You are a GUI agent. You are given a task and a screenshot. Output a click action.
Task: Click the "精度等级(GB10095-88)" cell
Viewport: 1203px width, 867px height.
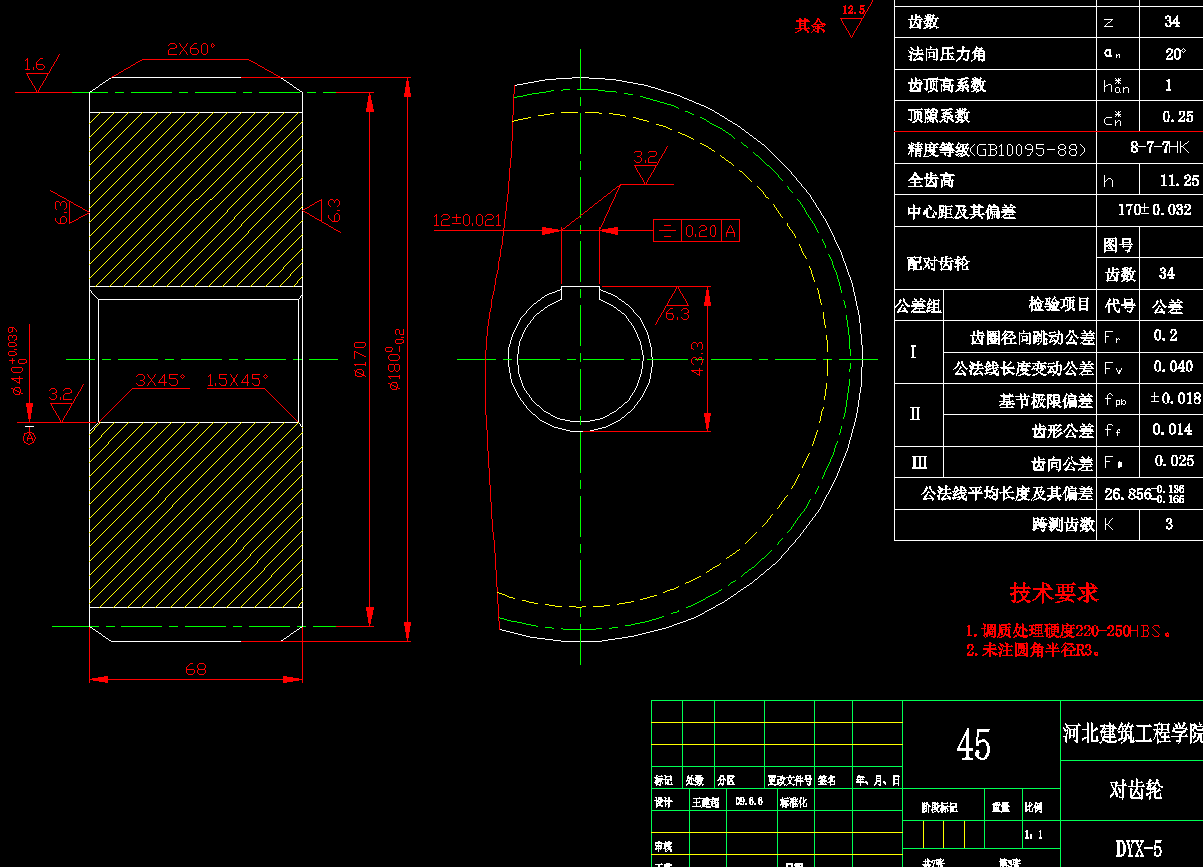(996, 150)
